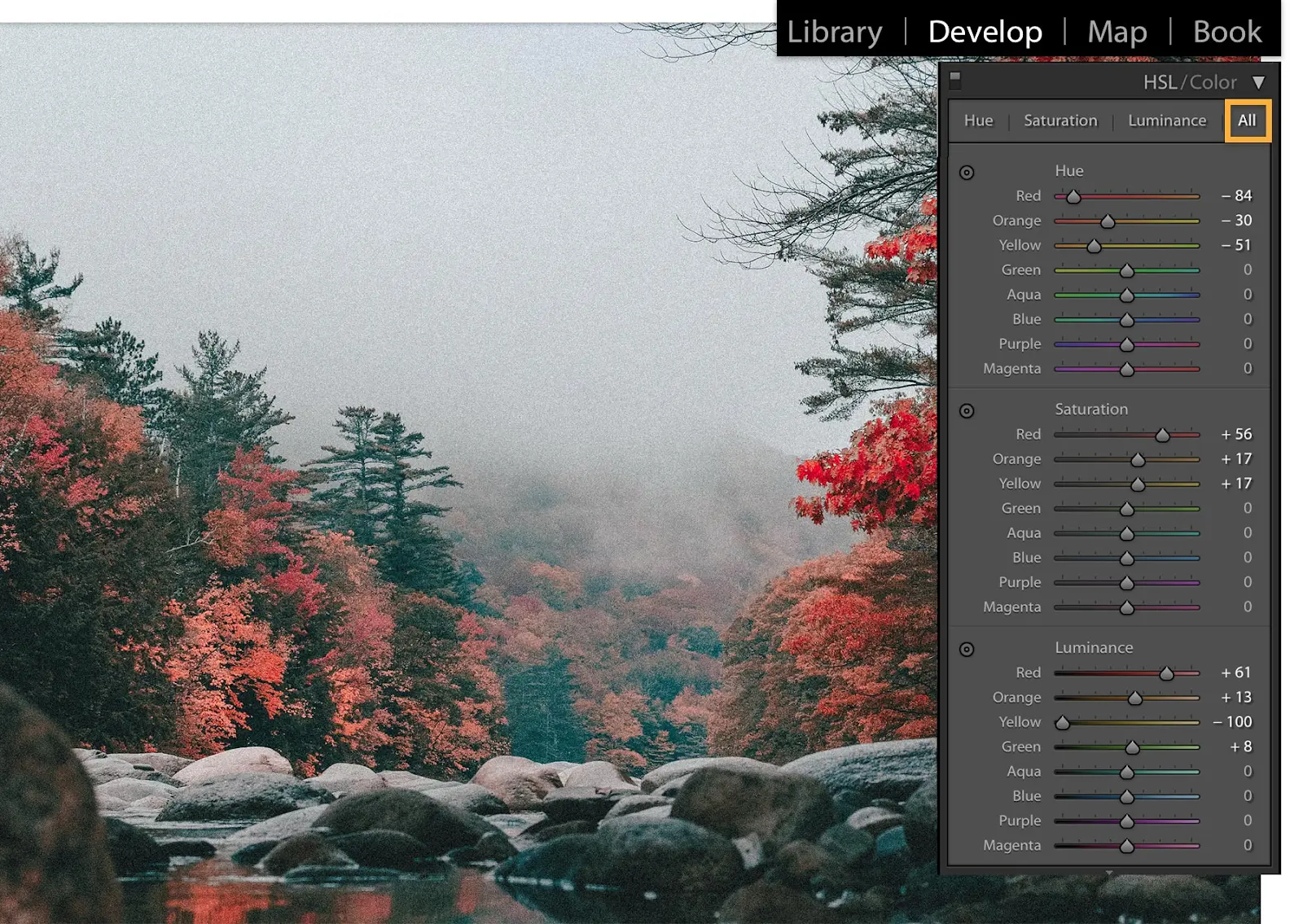
Task: Select the Saturation tab
Action: pos(1060,120)
